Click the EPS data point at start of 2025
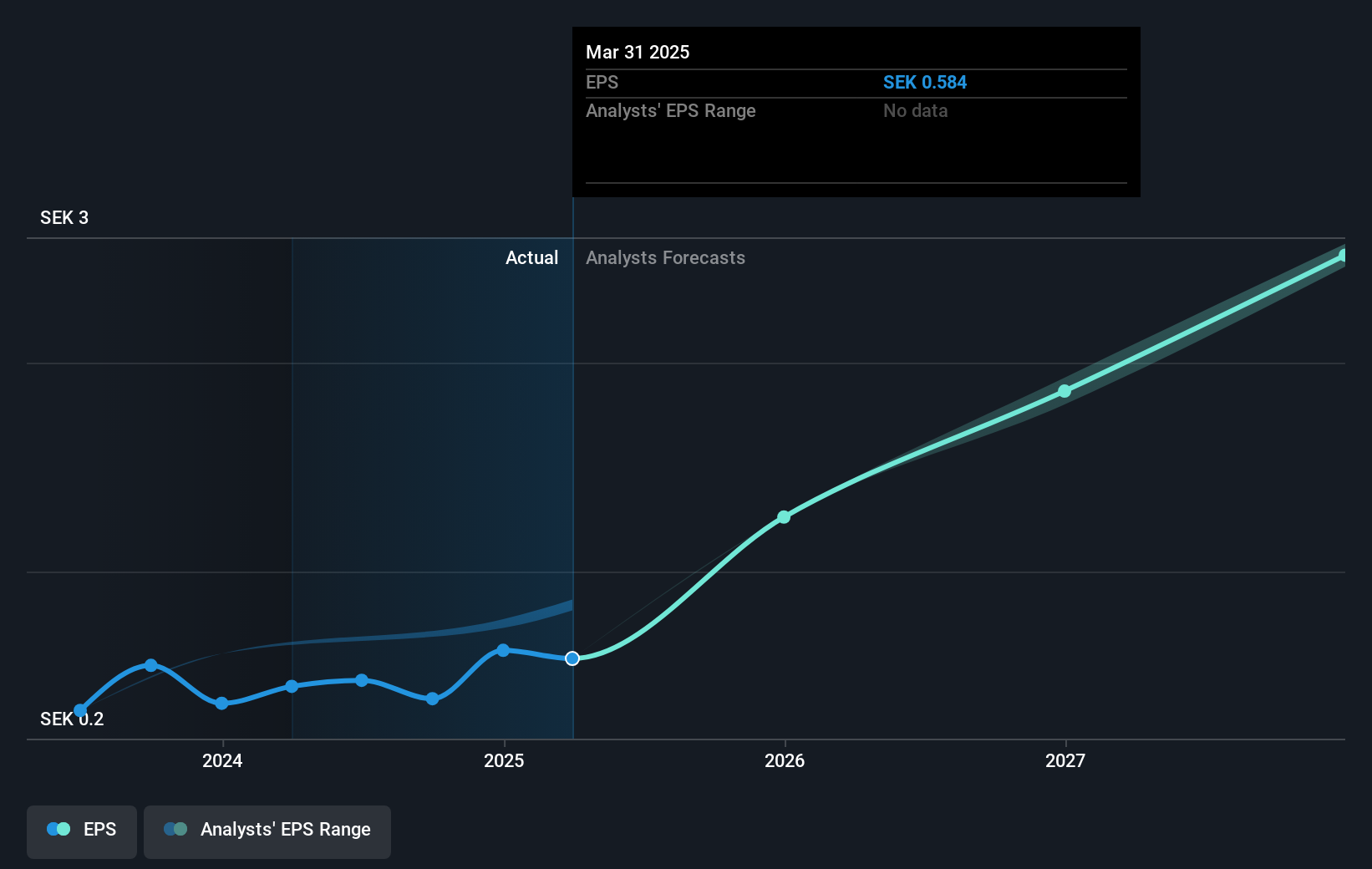 (503, 650)
